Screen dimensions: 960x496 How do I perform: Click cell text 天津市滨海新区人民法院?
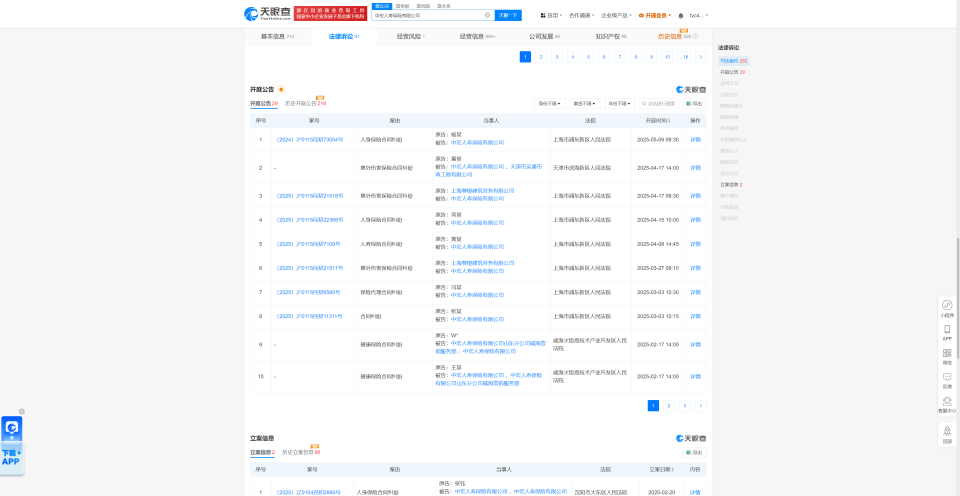click(x=582, y=167)
